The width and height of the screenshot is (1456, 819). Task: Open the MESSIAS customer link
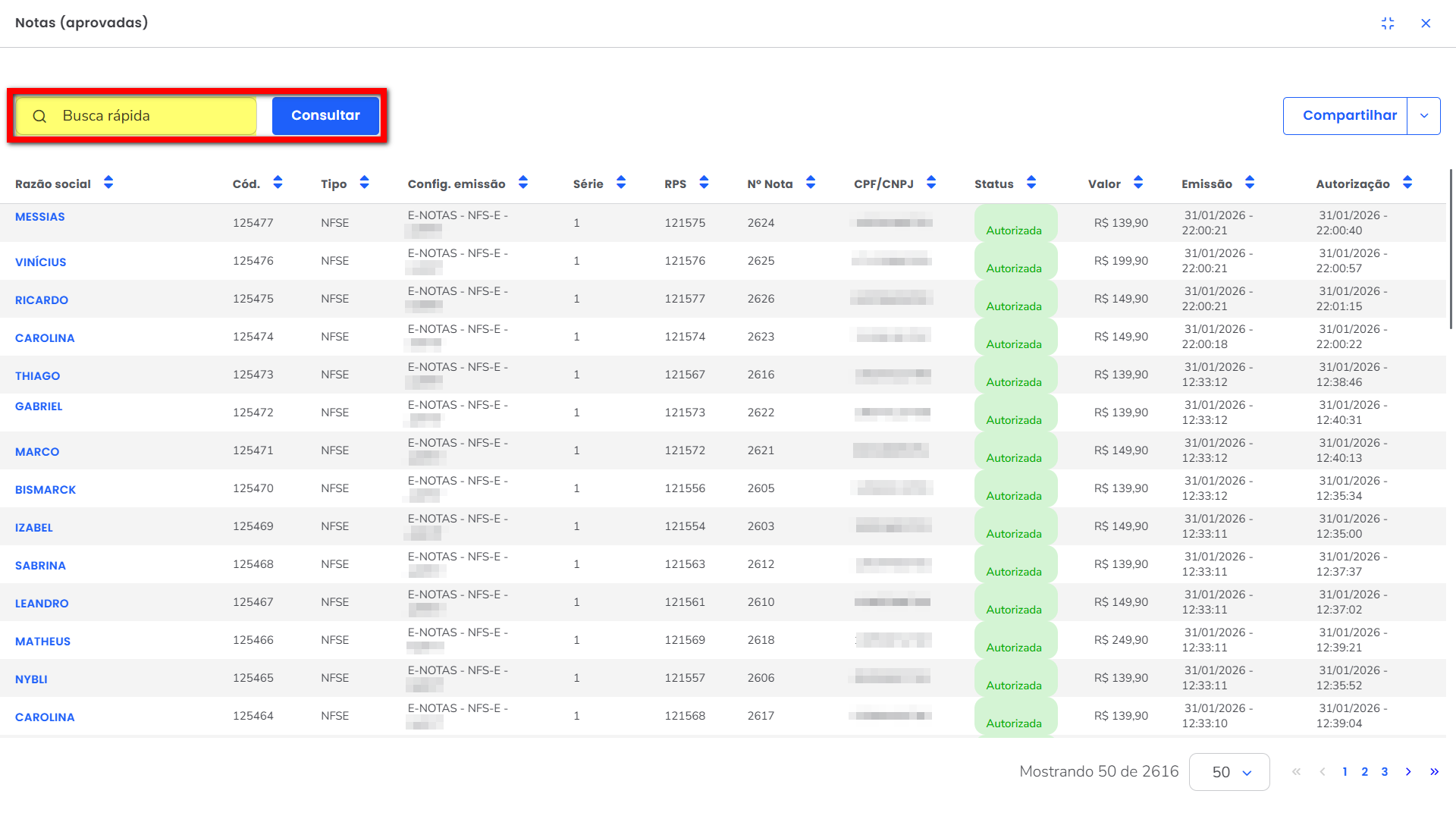click(40, 217)
